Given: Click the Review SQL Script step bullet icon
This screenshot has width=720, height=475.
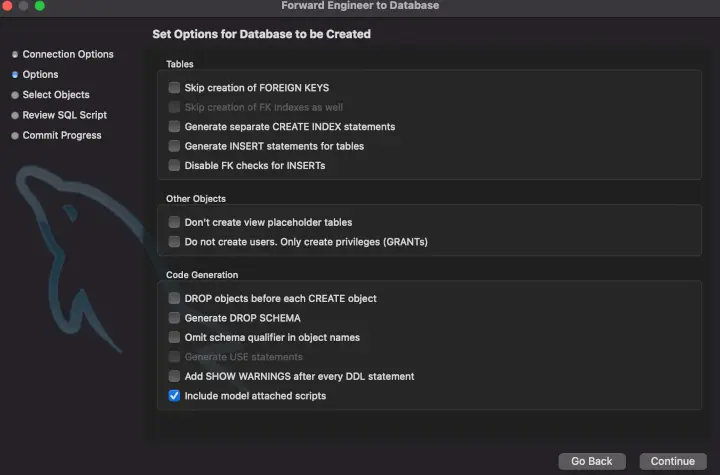Looking at the screenshot, I should click(14, 115).
